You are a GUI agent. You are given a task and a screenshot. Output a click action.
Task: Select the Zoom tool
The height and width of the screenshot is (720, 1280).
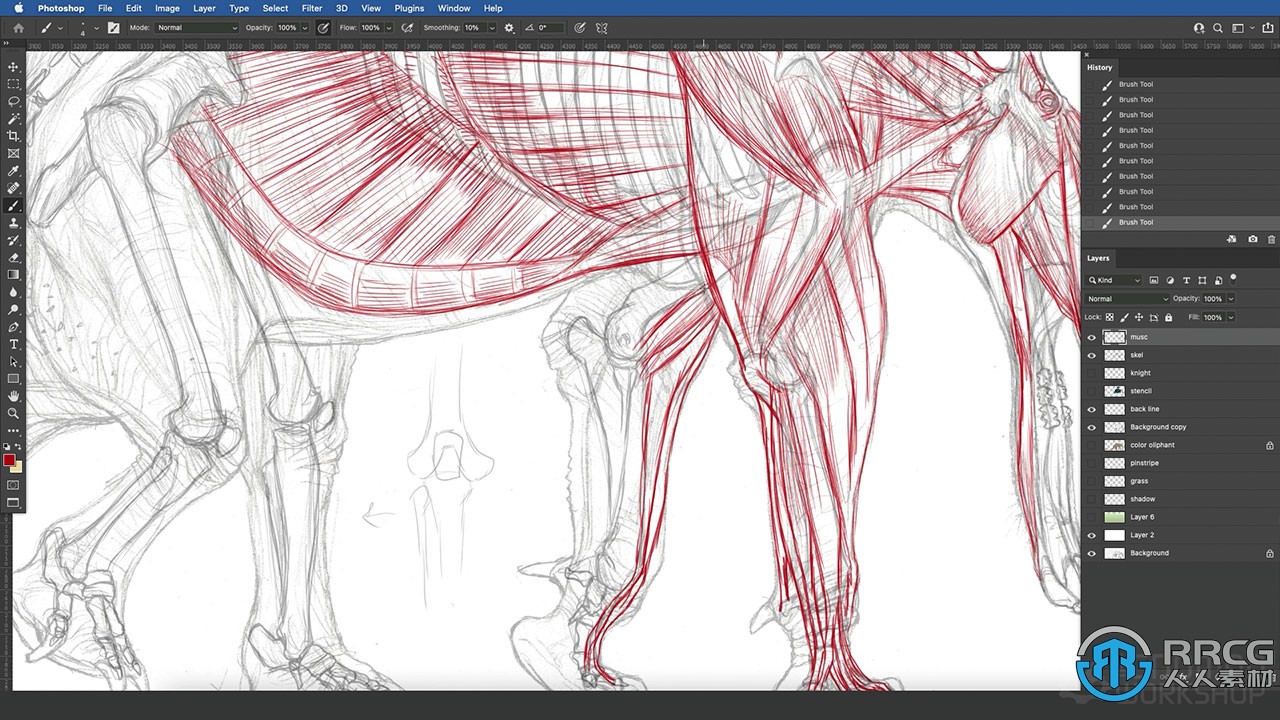[x=14, y=413]
